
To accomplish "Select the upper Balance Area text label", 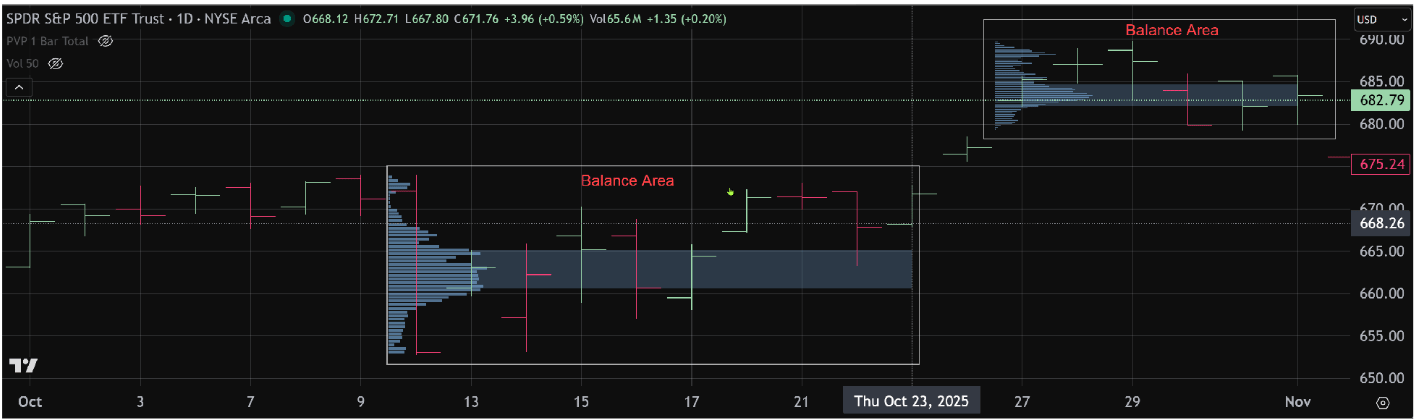I will click(x=1171, y=30).
